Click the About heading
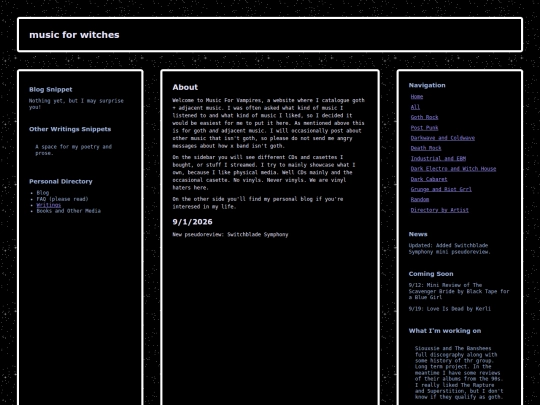 185,87
